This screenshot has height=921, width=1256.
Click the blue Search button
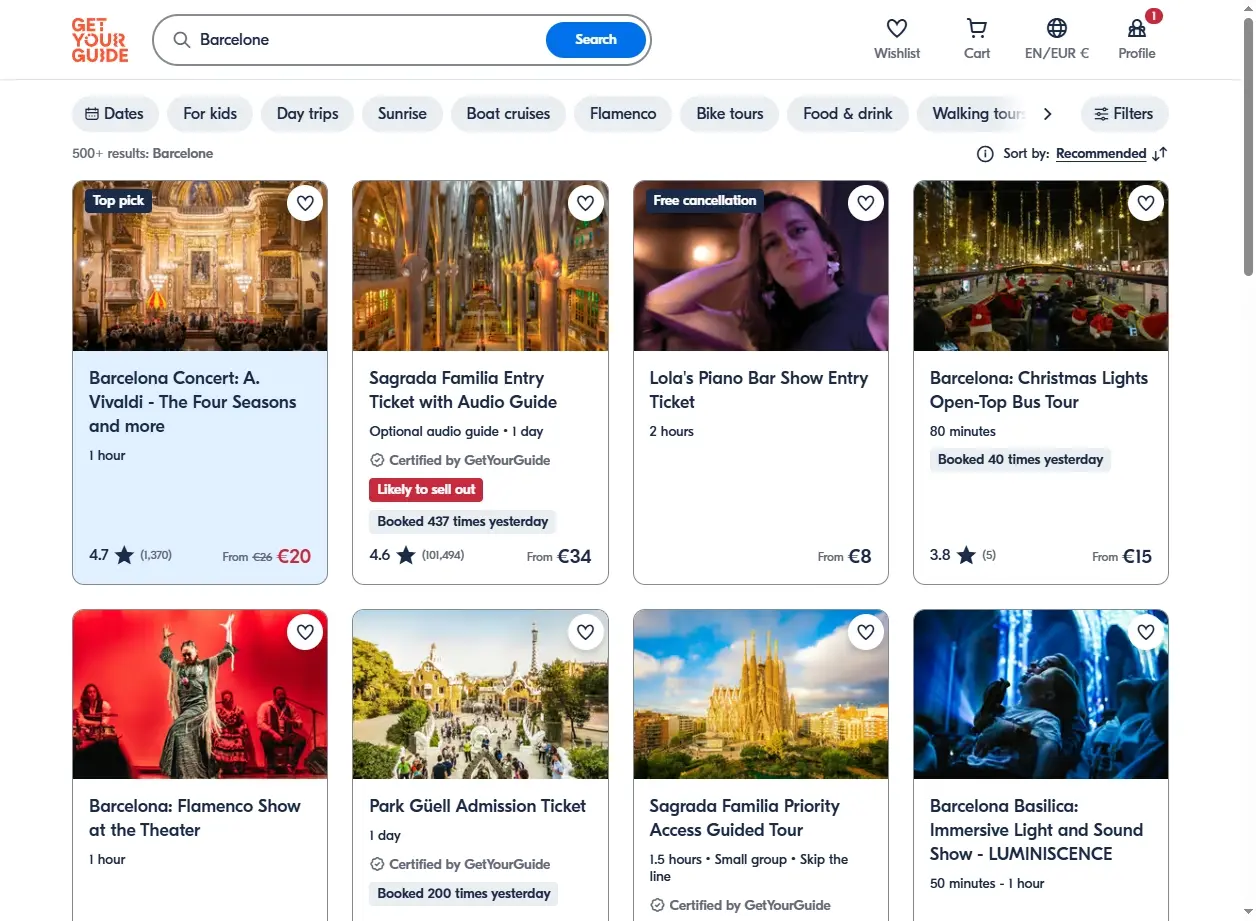(x=596, y=40)
